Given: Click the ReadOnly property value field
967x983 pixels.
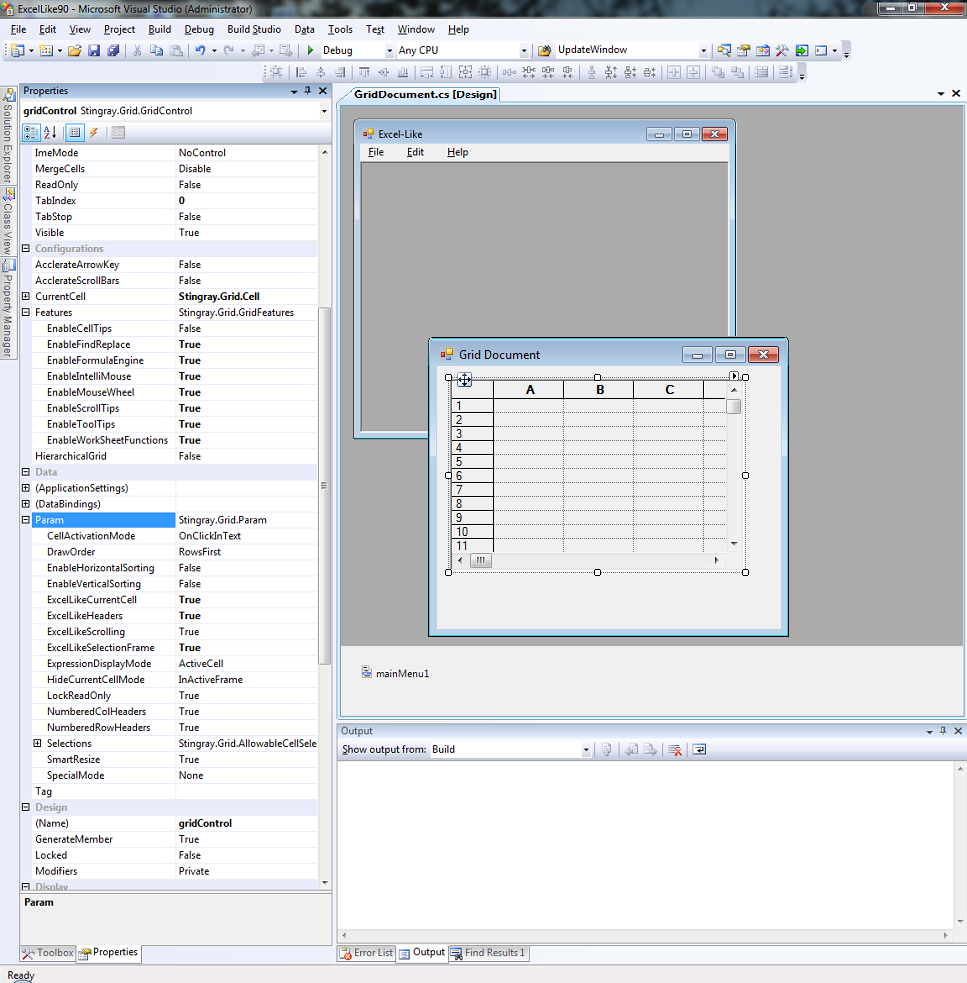Looking at the screenshot, I should (x=245, y=185).
